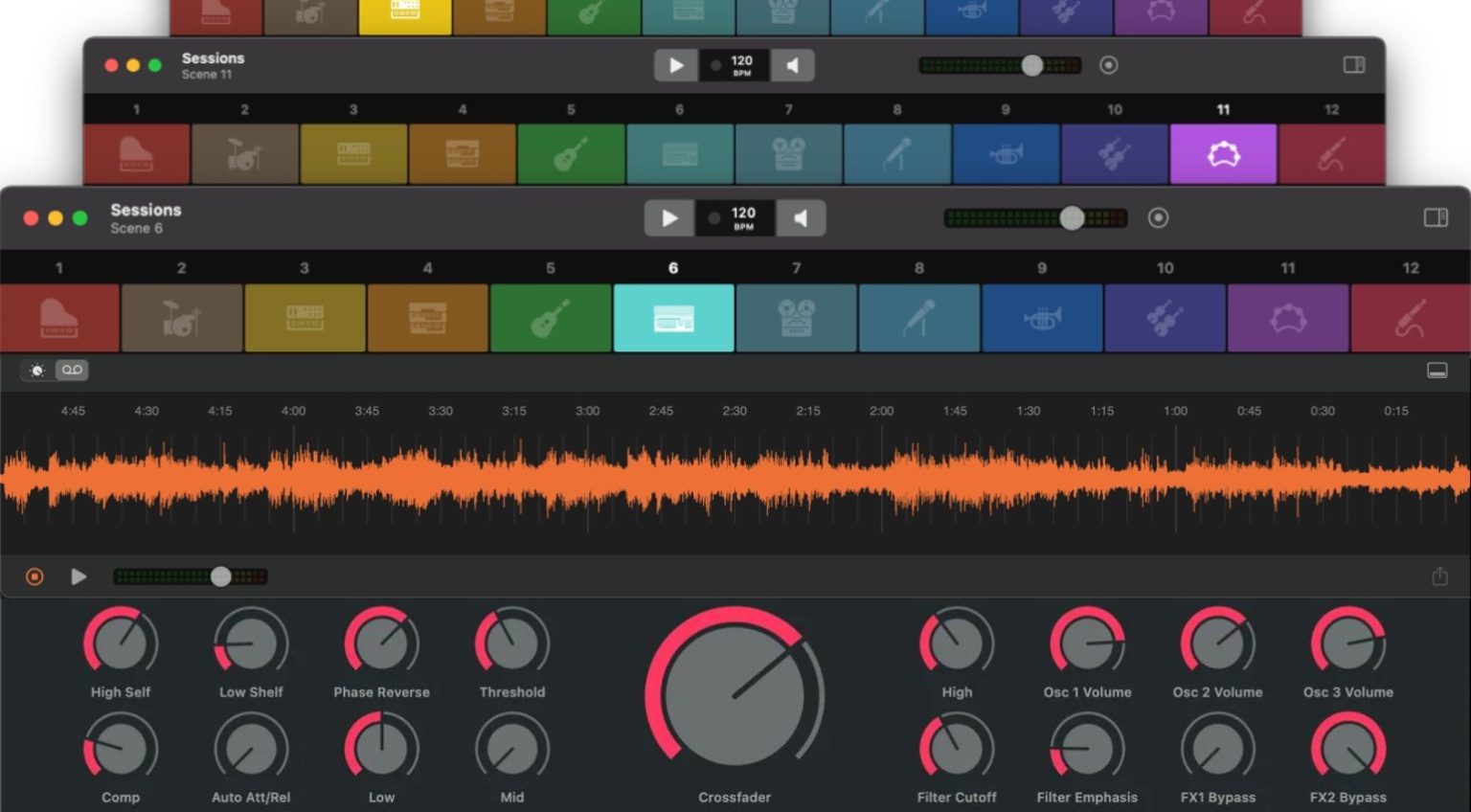Select scene column 7 header
1471x812 pixels.
pyautogui.click(x=797, y=268)
